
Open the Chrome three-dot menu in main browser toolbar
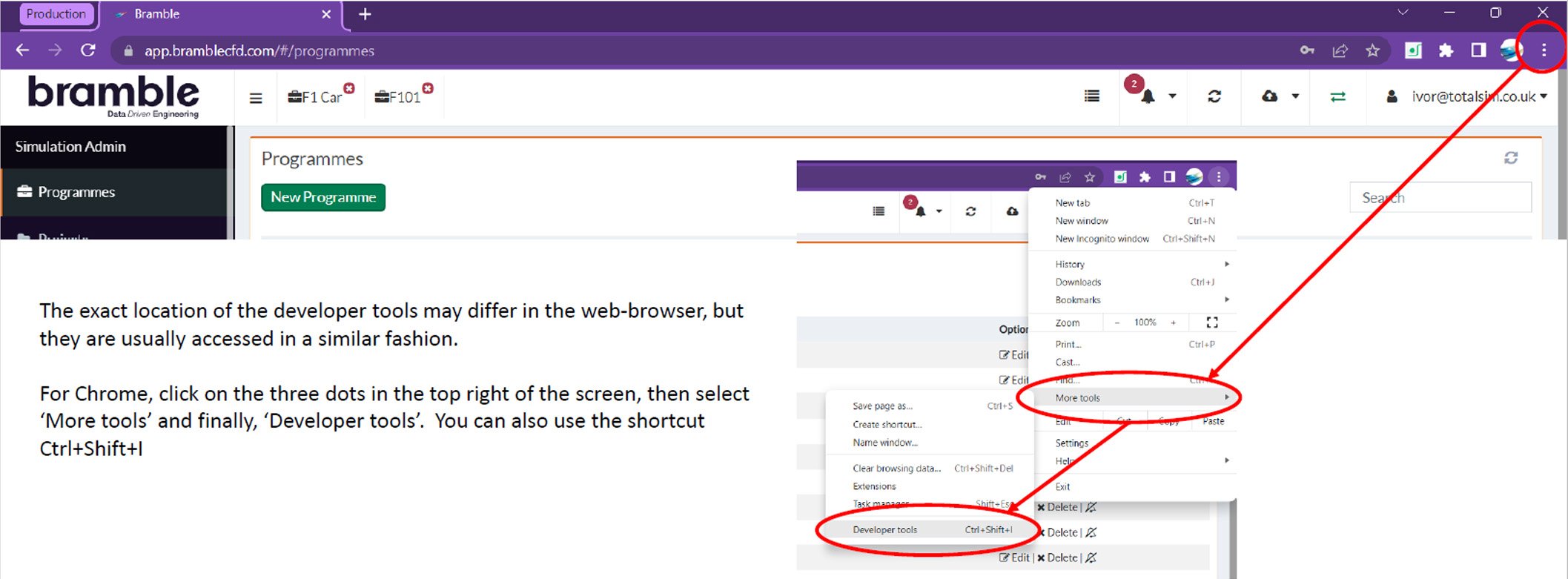click(x=1544, y=50)
